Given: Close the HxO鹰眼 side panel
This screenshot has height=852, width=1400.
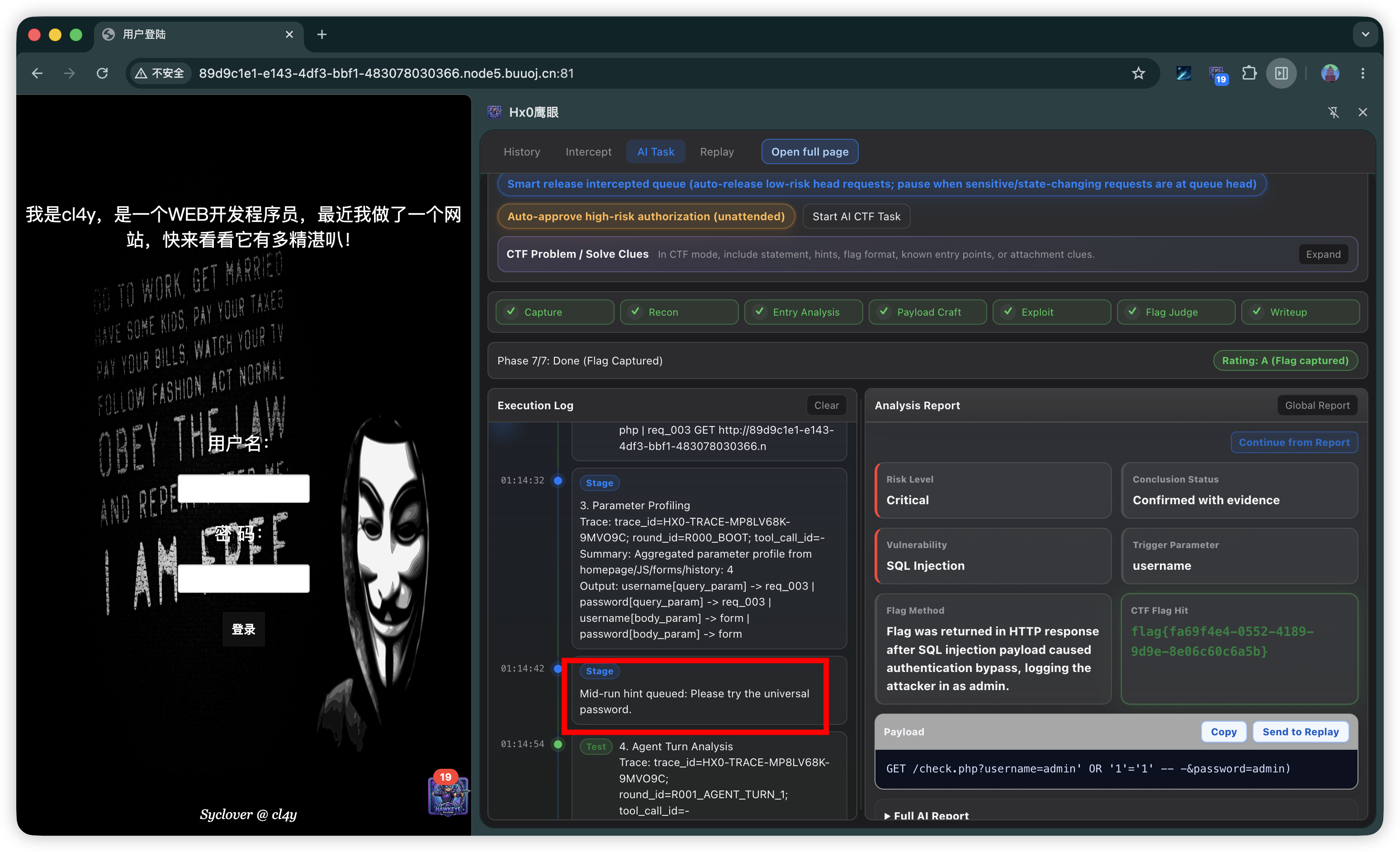Looking at the screenshot, I should (x=1362, y=113).
